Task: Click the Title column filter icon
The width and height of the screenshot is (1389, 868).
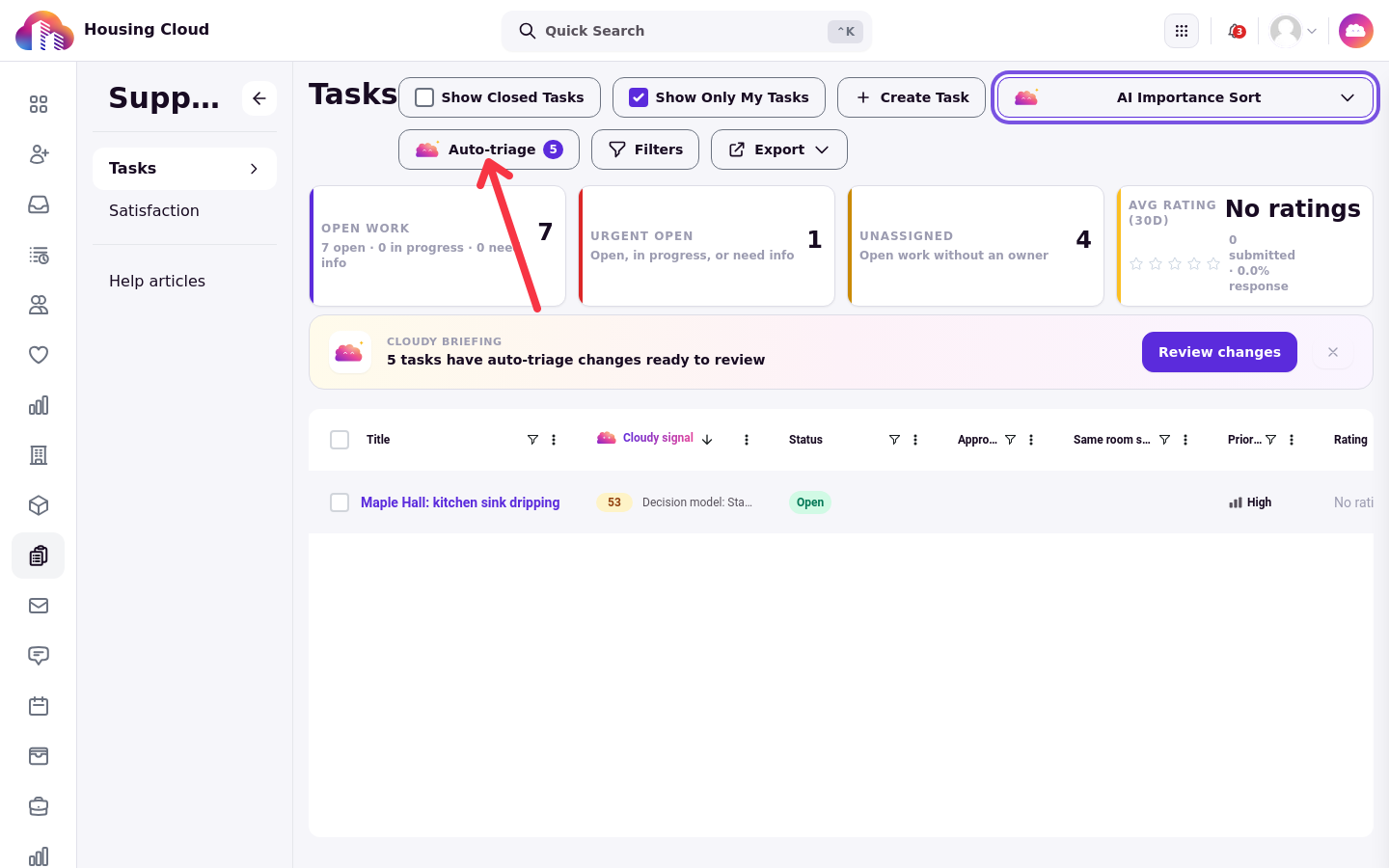Action: pos(532,440)
